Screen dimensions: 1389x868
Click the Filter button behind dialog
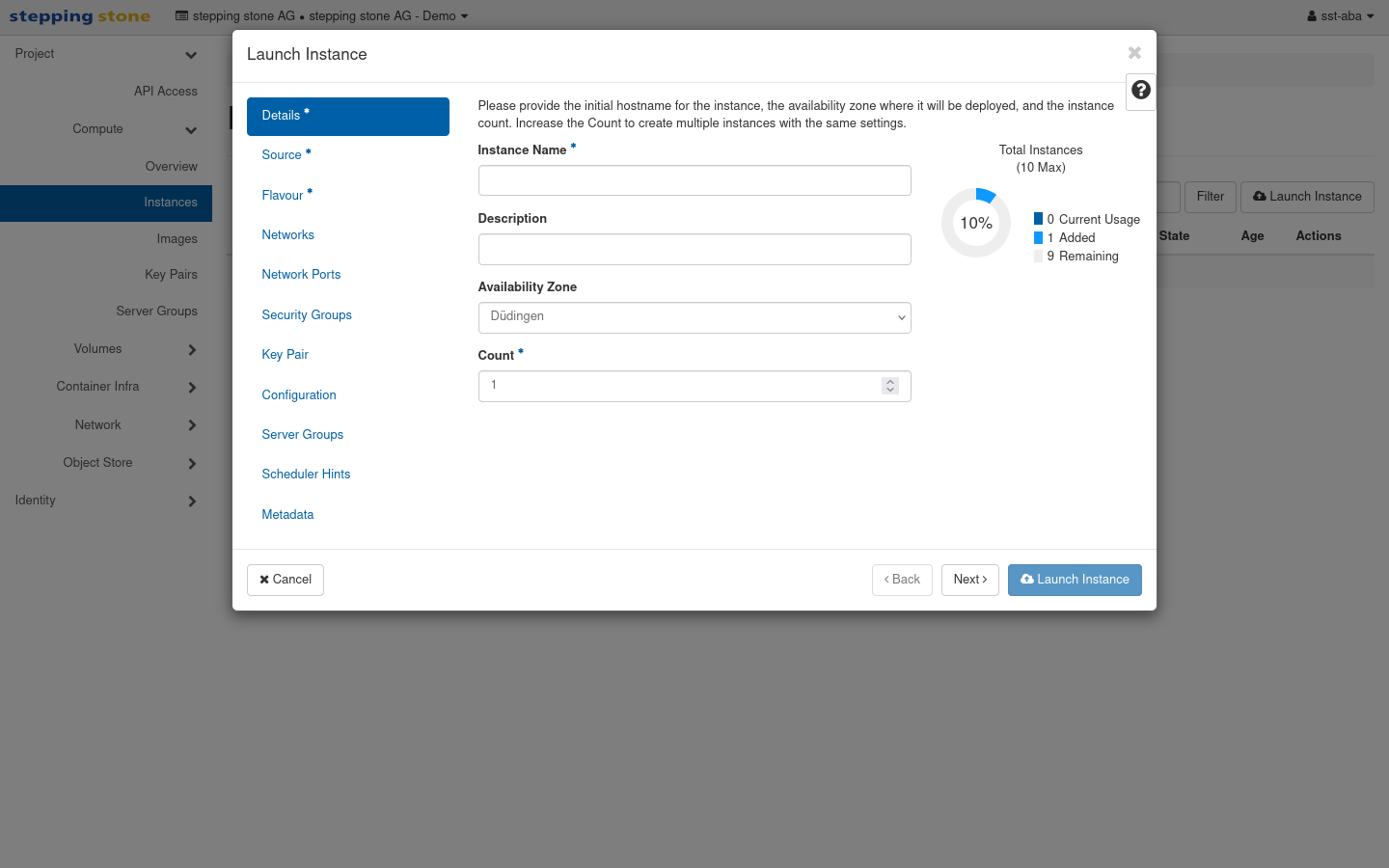click(x=1211, y=197)
